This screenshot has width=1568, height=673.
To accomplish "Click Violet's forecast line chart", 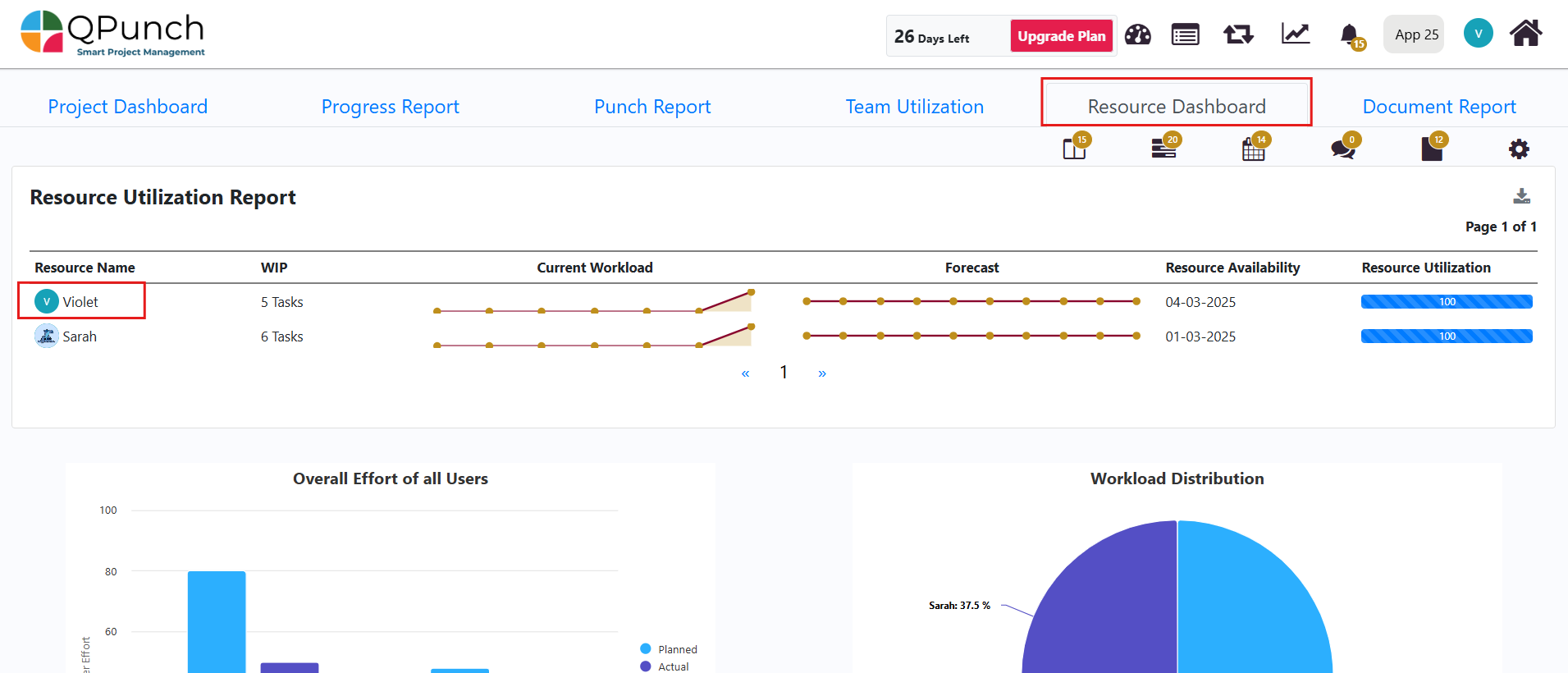I will coord(971,301).
